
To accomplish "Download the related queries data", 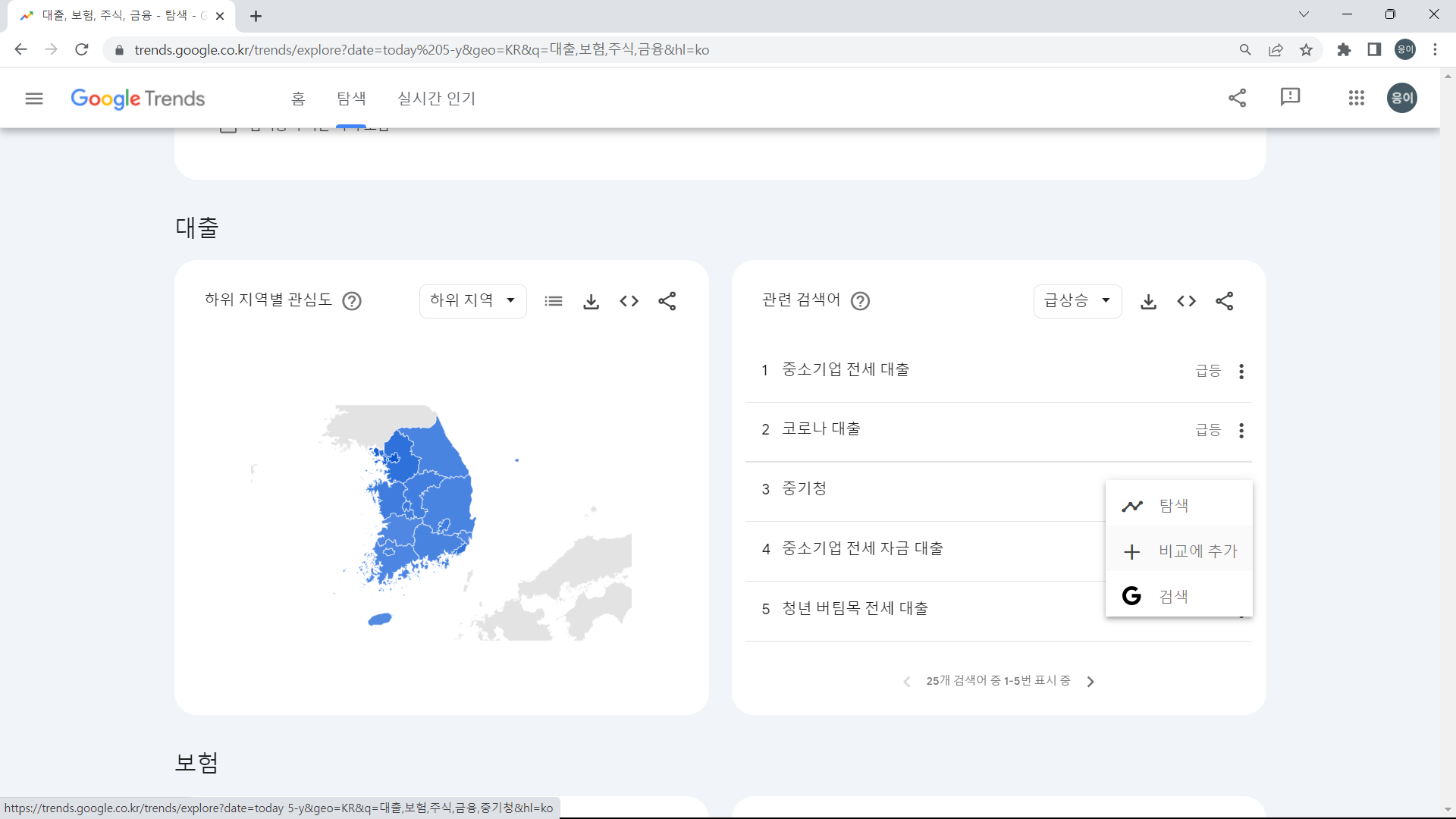I will click(1148, 301).
